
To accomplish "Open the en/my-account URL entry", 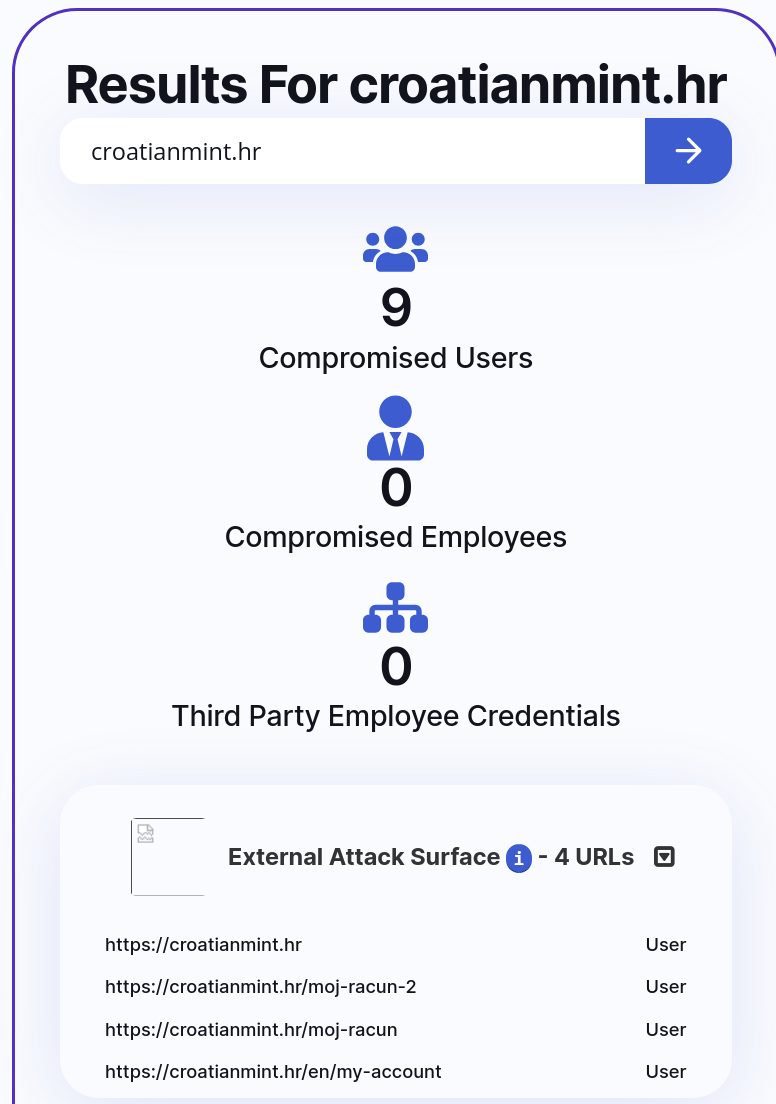I will [273, 1072].
